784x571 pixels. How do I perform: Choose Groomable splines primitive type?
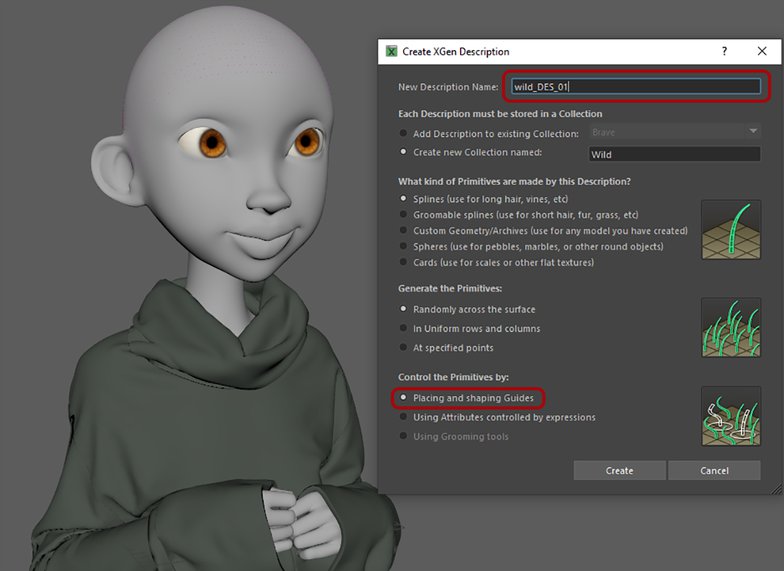(404, 215)
